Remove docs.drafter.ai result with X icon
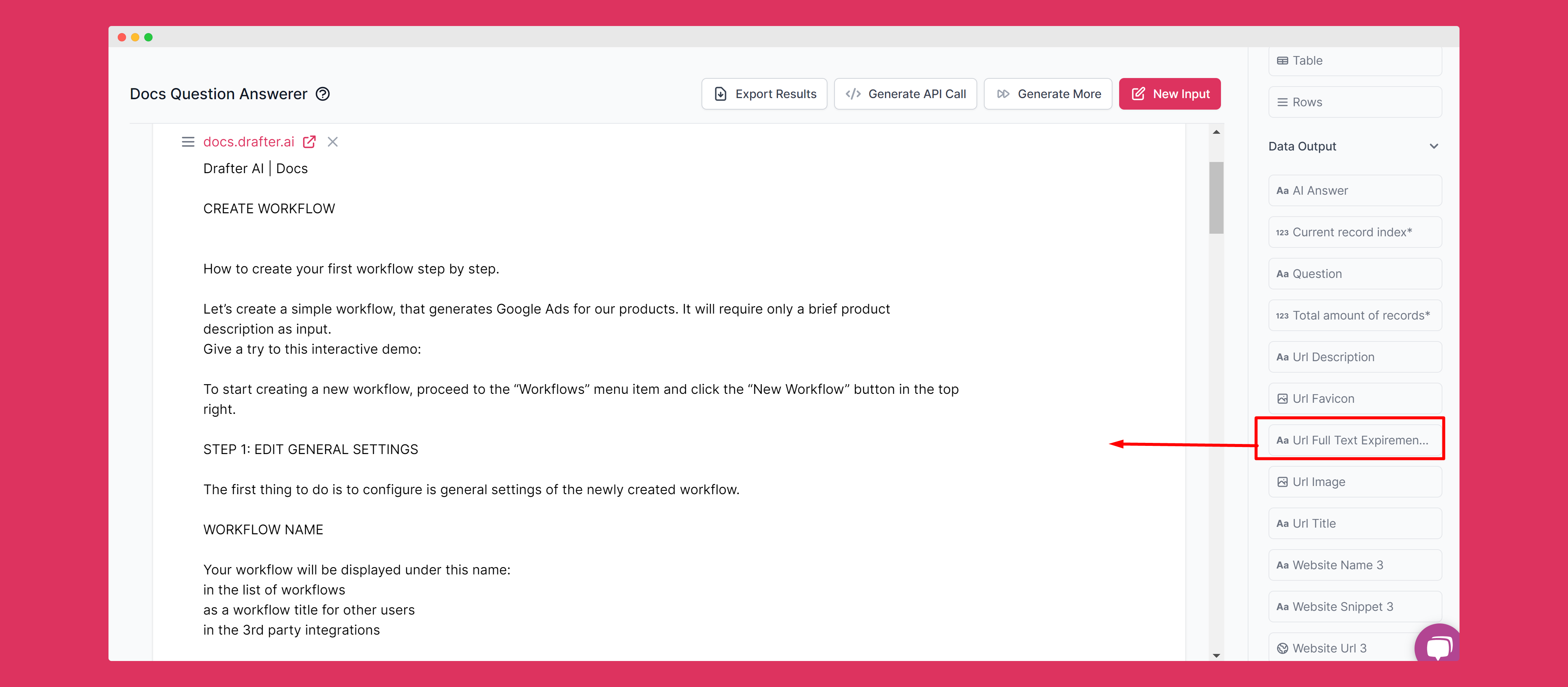 332,142
